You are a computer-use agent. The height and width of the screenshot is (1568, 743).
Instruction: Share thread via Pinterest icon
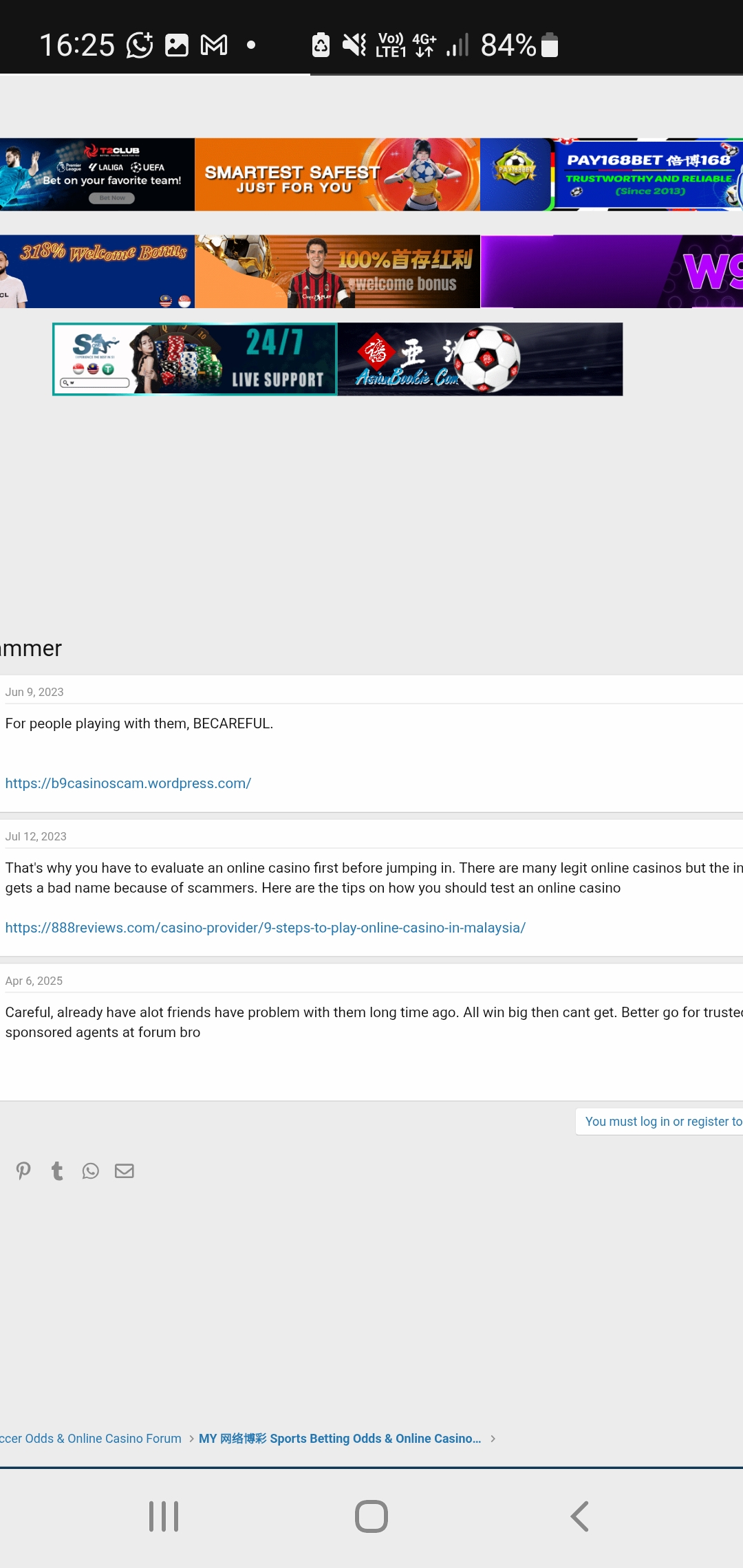(23, 1170)
